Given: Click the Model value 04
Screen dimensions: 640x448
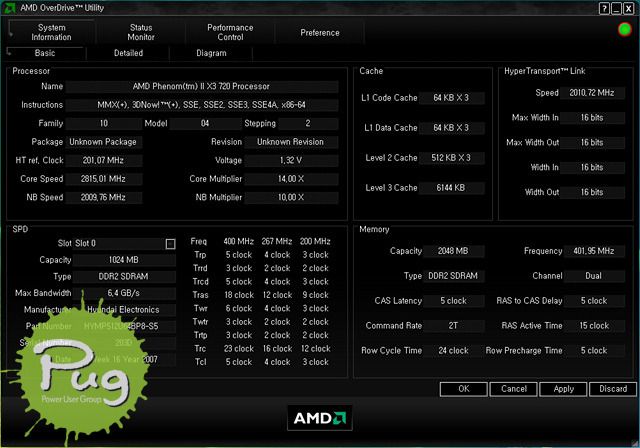Looking at the screenshot, I should pos(205,123).
